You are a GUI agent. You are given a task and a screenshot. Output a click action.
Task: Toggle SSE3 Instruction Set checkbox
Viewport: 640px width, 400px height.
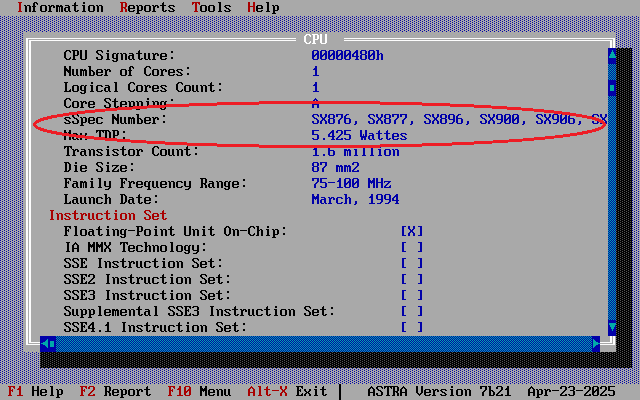tap(412, 296)
